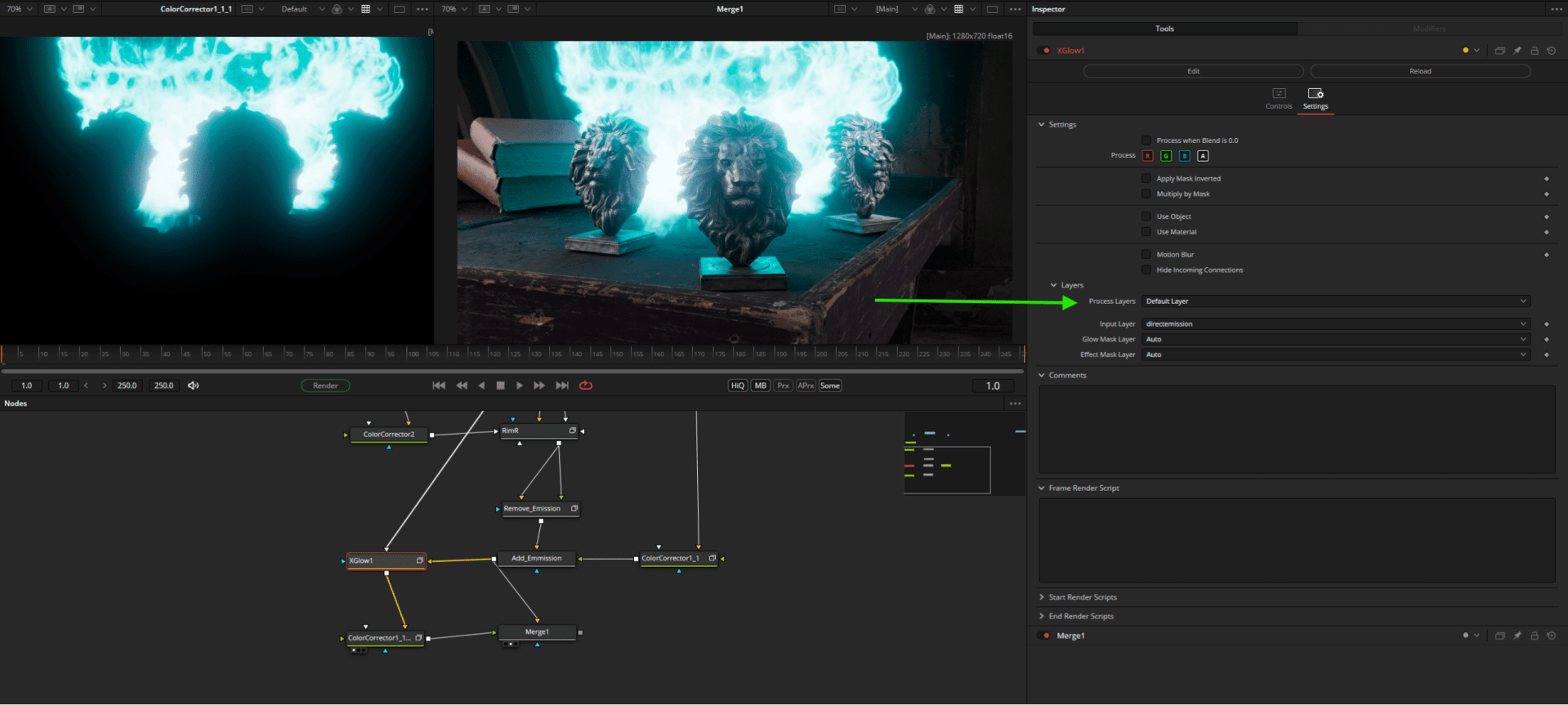Viewport: 1568px width, 705px height.
Task: Play the composition in reverse
Action: tap(481, 386)
